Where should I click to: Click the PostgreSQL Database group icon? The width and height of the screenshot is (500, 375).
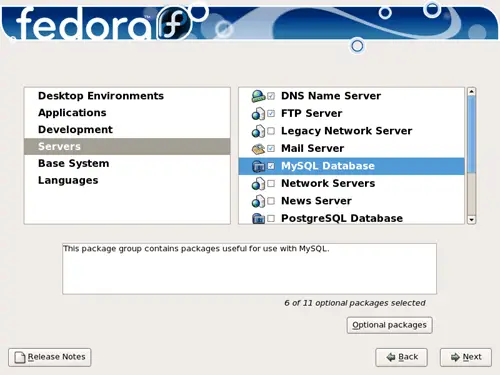(x=258, y=218)
